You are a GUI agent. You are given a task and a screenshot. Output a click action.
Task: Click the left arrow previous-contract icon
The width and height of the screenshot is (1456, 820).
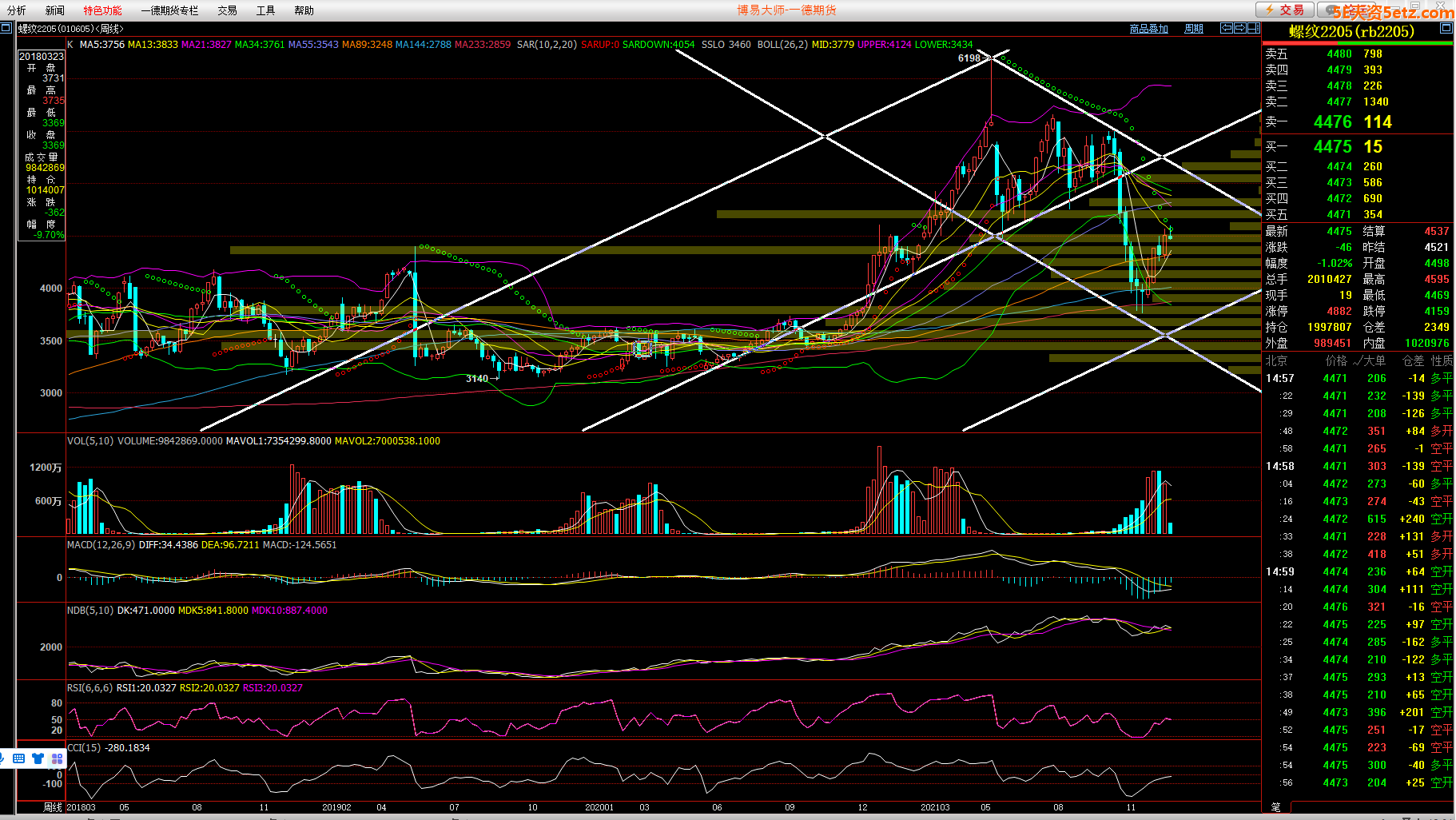1226,28
